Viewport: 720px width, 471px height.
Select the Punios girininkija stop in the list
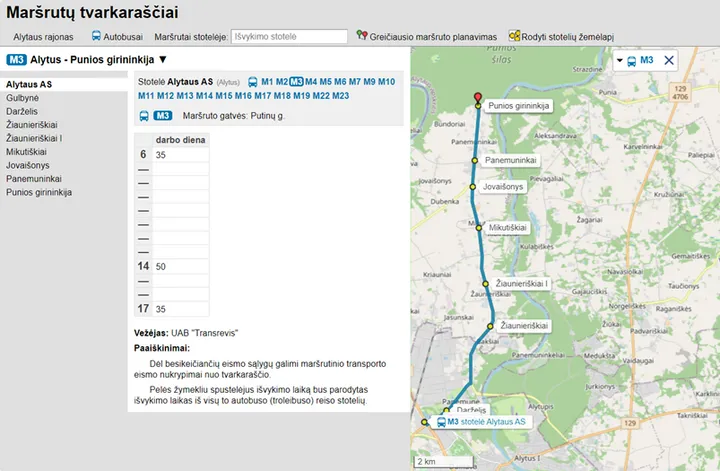coord(39,192)
